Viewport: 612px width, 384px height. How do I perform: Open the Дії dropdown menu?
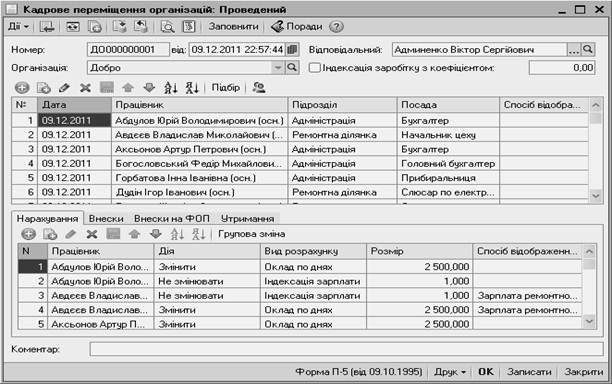coord(18,27)
